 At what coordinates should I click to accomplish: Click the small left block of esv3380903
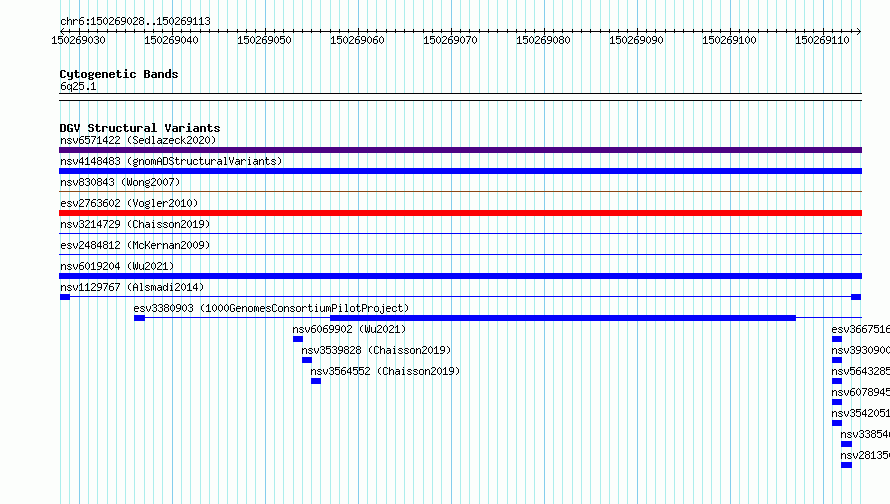pos(139,318)
